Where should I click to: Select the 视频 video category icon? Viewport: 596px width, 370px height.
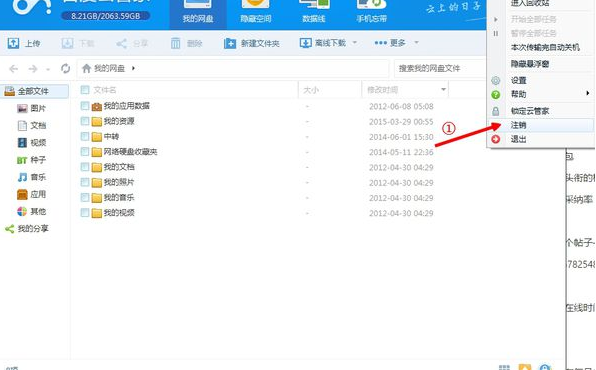[x=22, y=143]
